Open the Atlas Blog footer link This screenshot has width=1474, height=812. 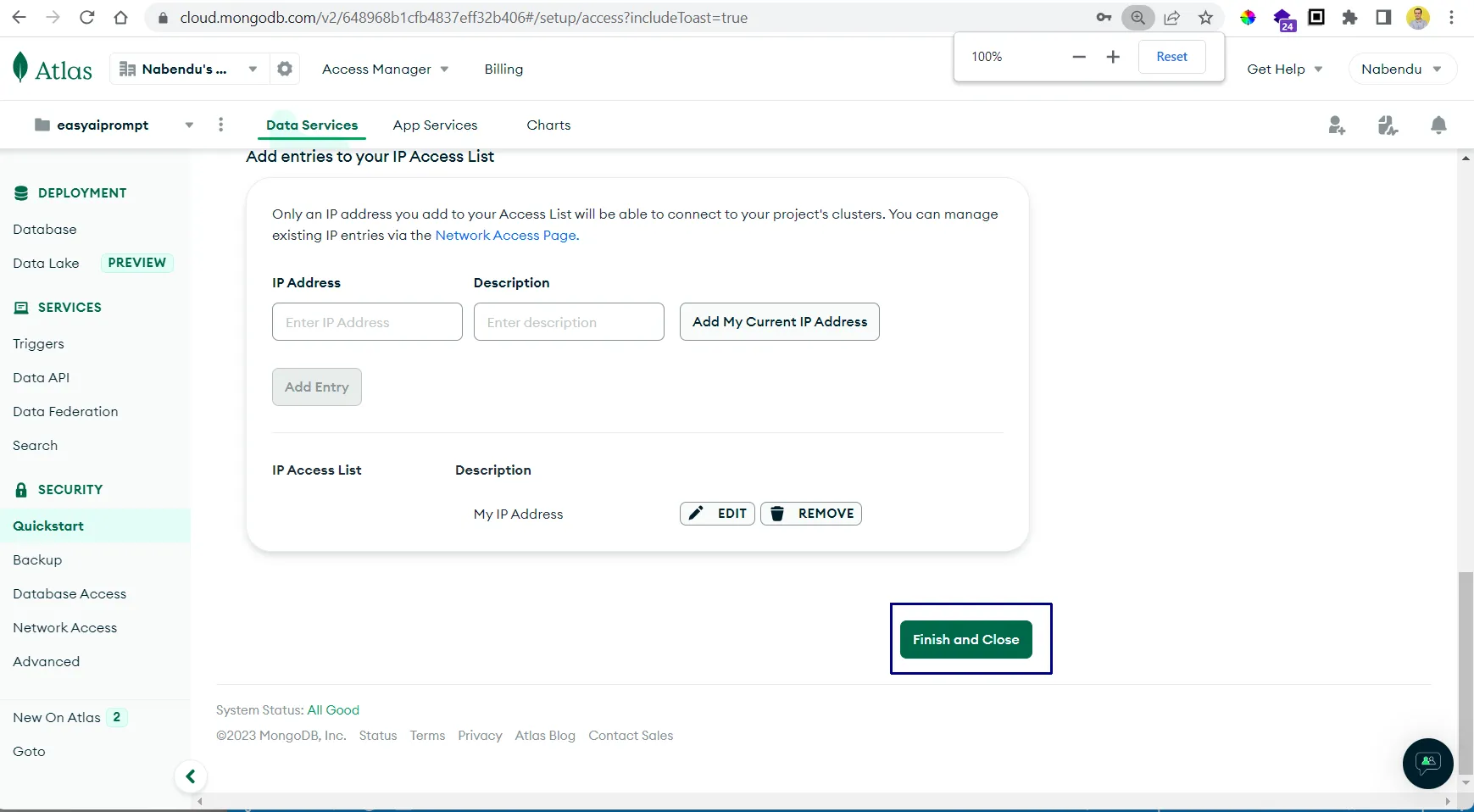[545, 735]
